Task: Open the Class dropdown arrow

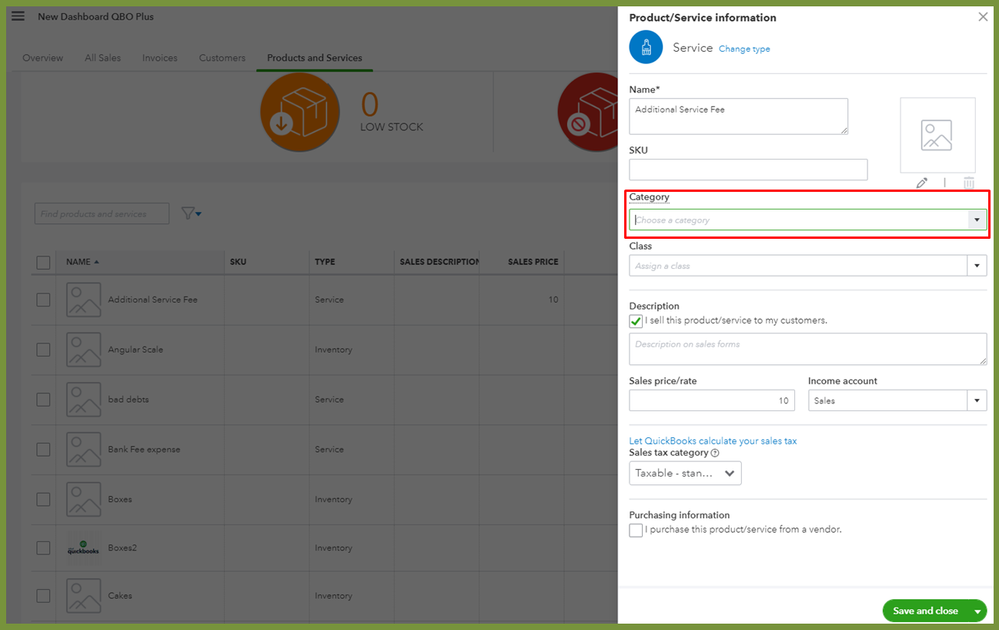Action: coord(977,266)
